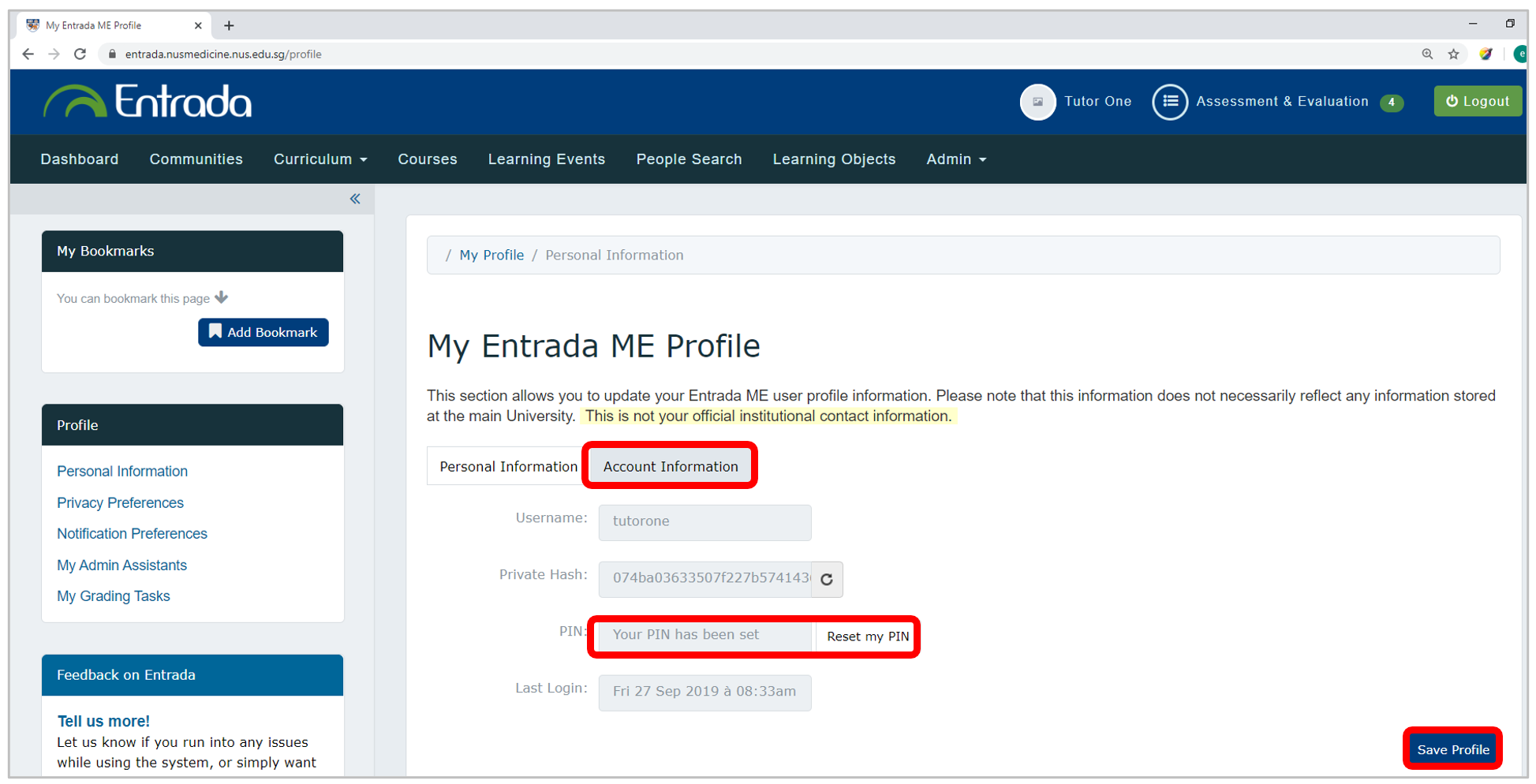This screenshot has height=784, width=1536.
Task: Switch to the Account Information tab
Action: click(x=671, y=467)
